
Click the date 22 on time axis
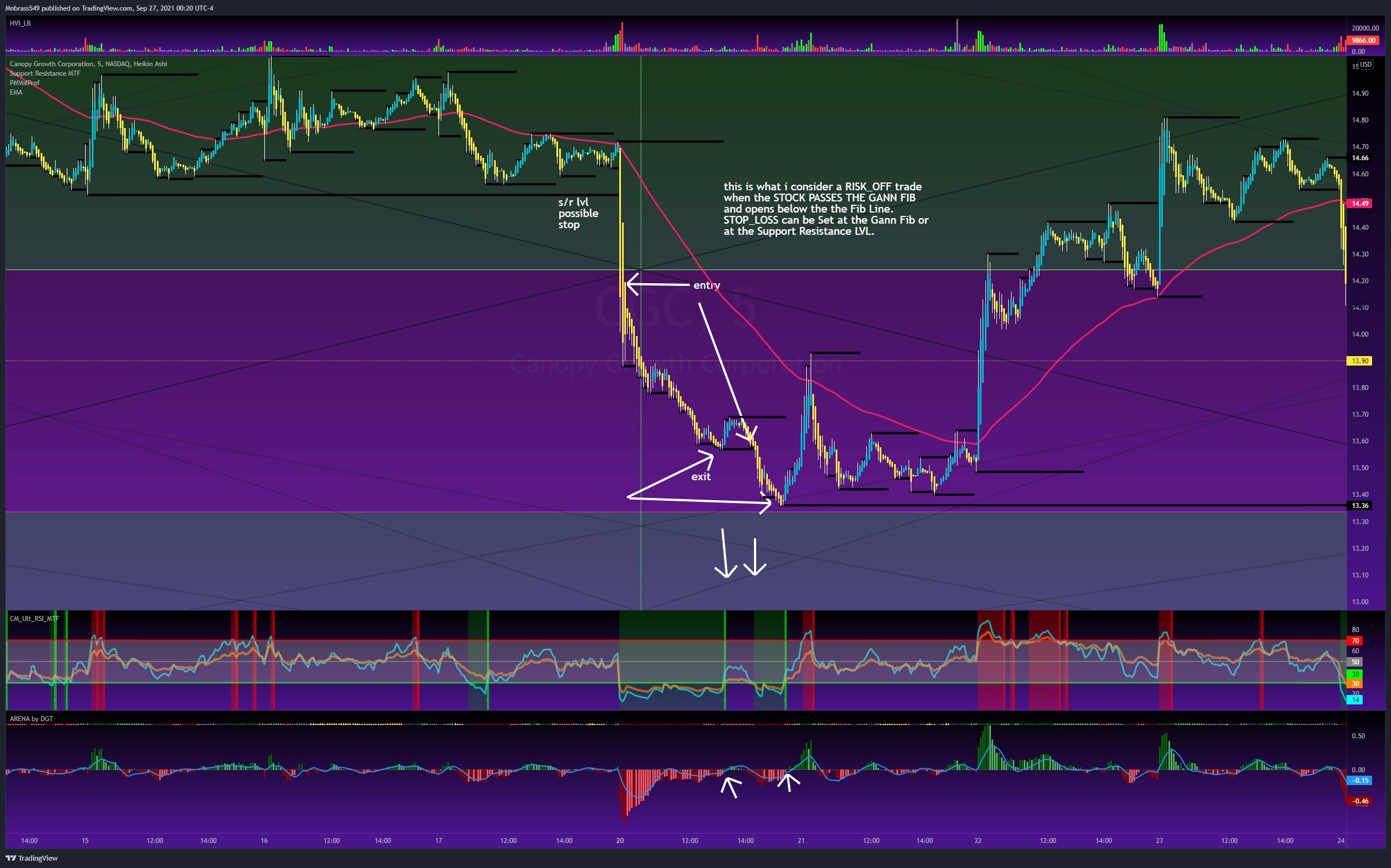[x=978, y=840]
